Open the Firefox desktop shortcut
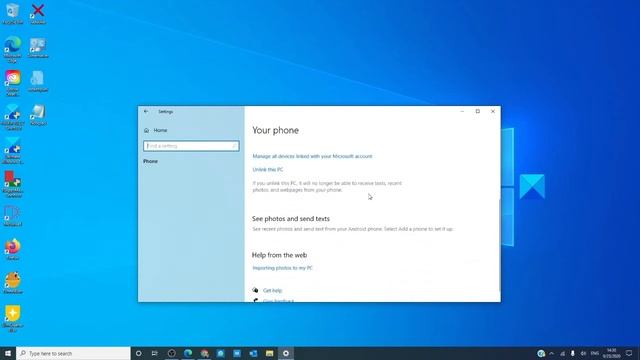This screenshot has width=640, height=360. coord(12,249)
